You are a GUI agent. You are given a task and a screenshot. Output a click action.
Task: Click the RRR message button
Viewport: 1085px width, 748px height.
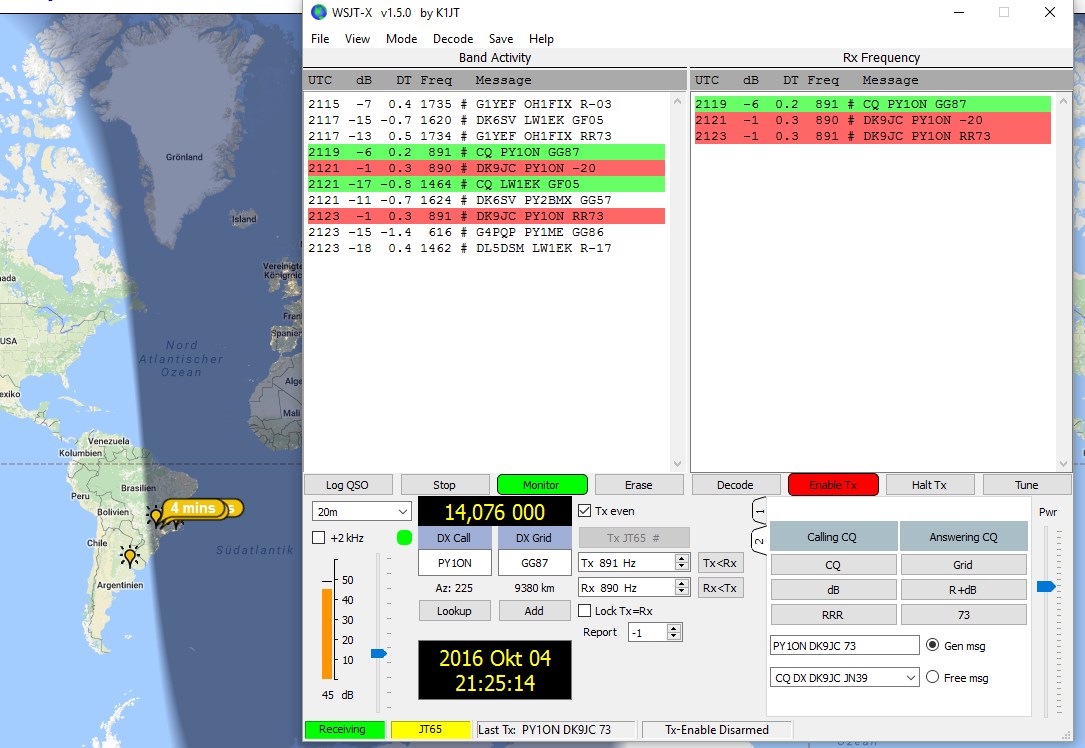(x=833, y=614)
